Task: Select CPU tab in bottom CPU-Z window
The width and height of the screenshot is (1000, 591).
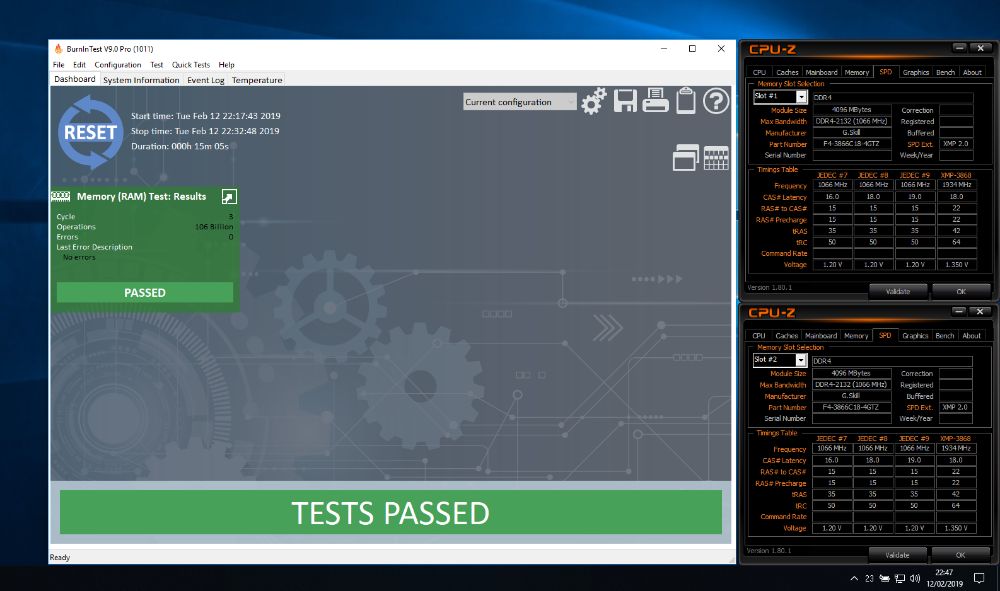Action: pos(759,335)
